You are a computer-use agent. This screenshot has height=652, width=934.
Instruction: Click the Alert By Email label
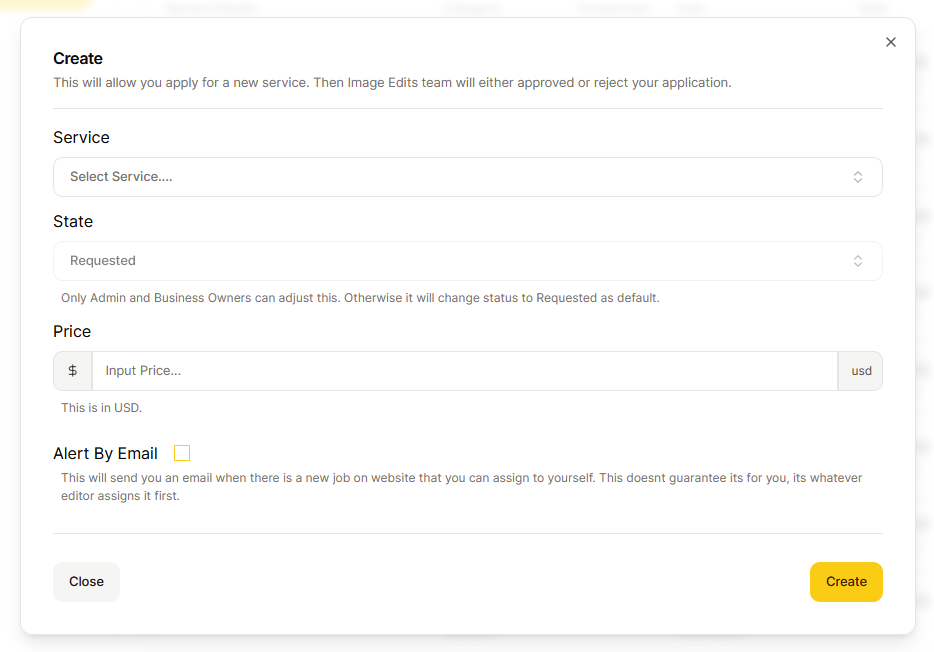click(105, 454)
